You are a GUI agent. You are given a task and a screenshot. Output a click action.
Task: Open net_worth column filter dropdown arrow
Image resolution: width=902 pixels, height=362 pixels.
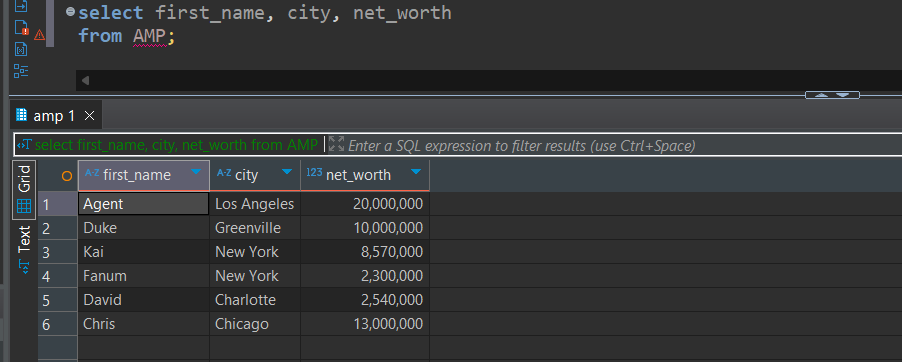pos(416,172)
